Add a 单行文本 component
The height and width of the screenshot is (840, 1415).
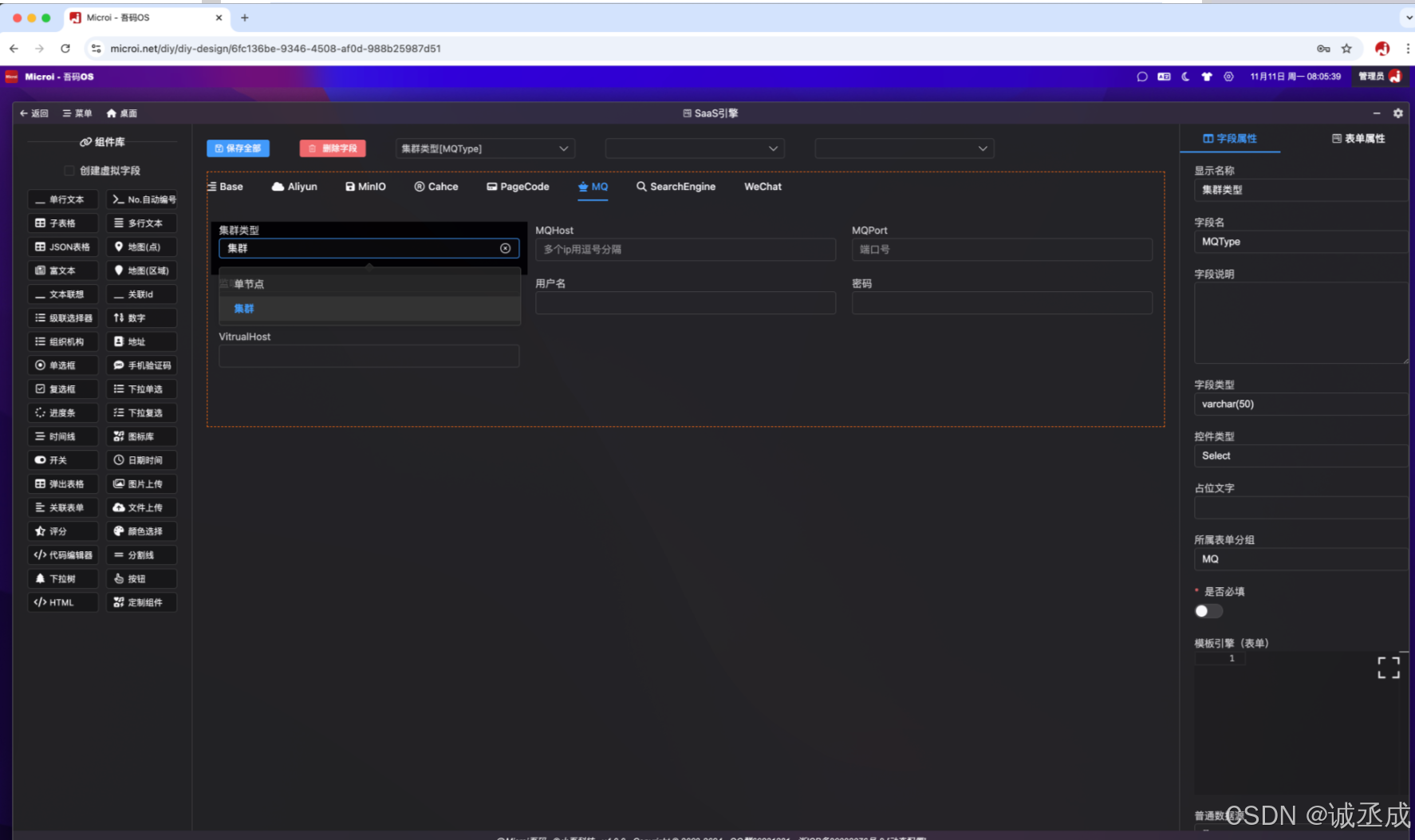tap(62, 199)
